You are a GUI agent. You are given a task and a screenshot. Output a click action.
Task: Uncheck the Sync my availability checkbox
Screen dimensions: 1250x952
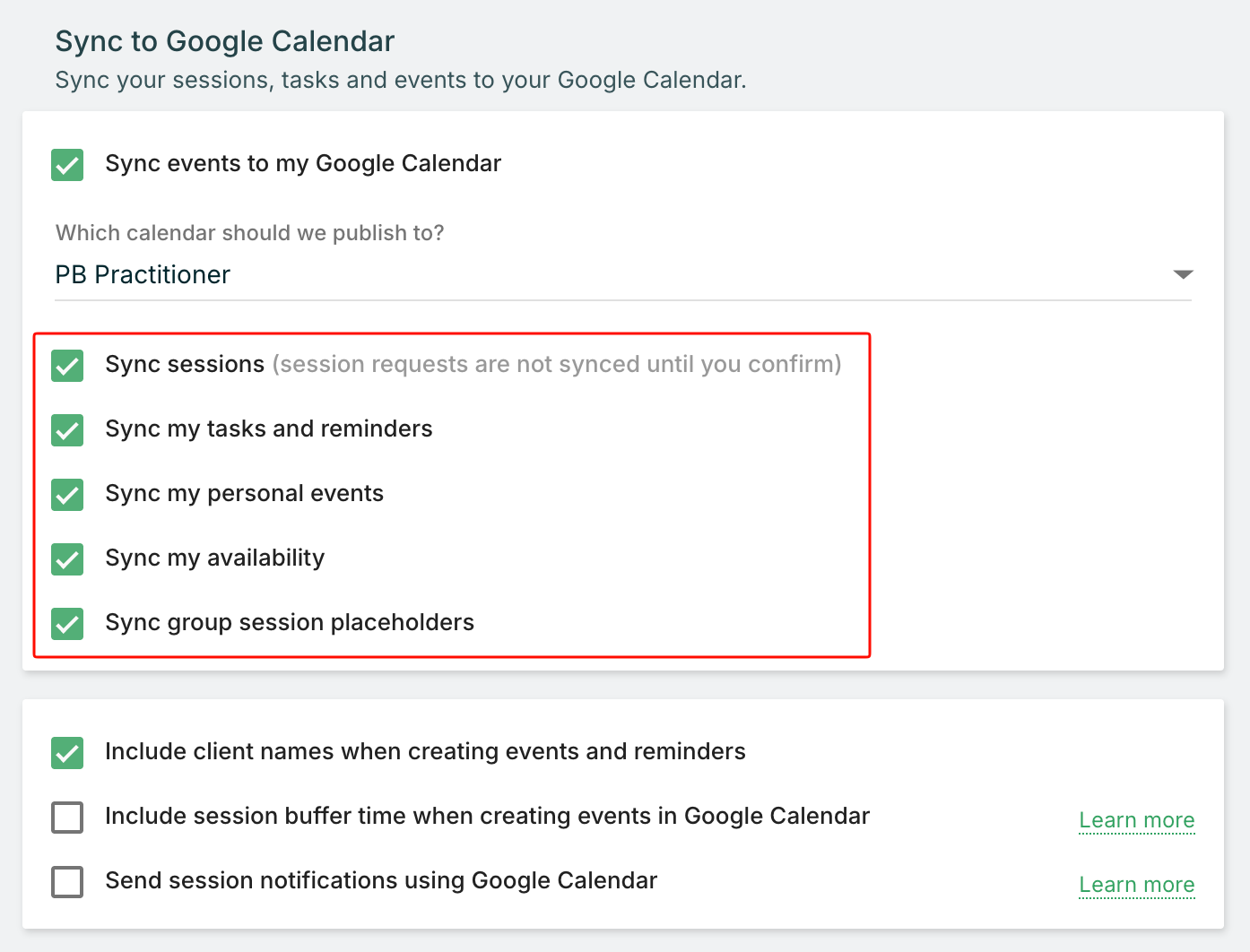(67, 559)
